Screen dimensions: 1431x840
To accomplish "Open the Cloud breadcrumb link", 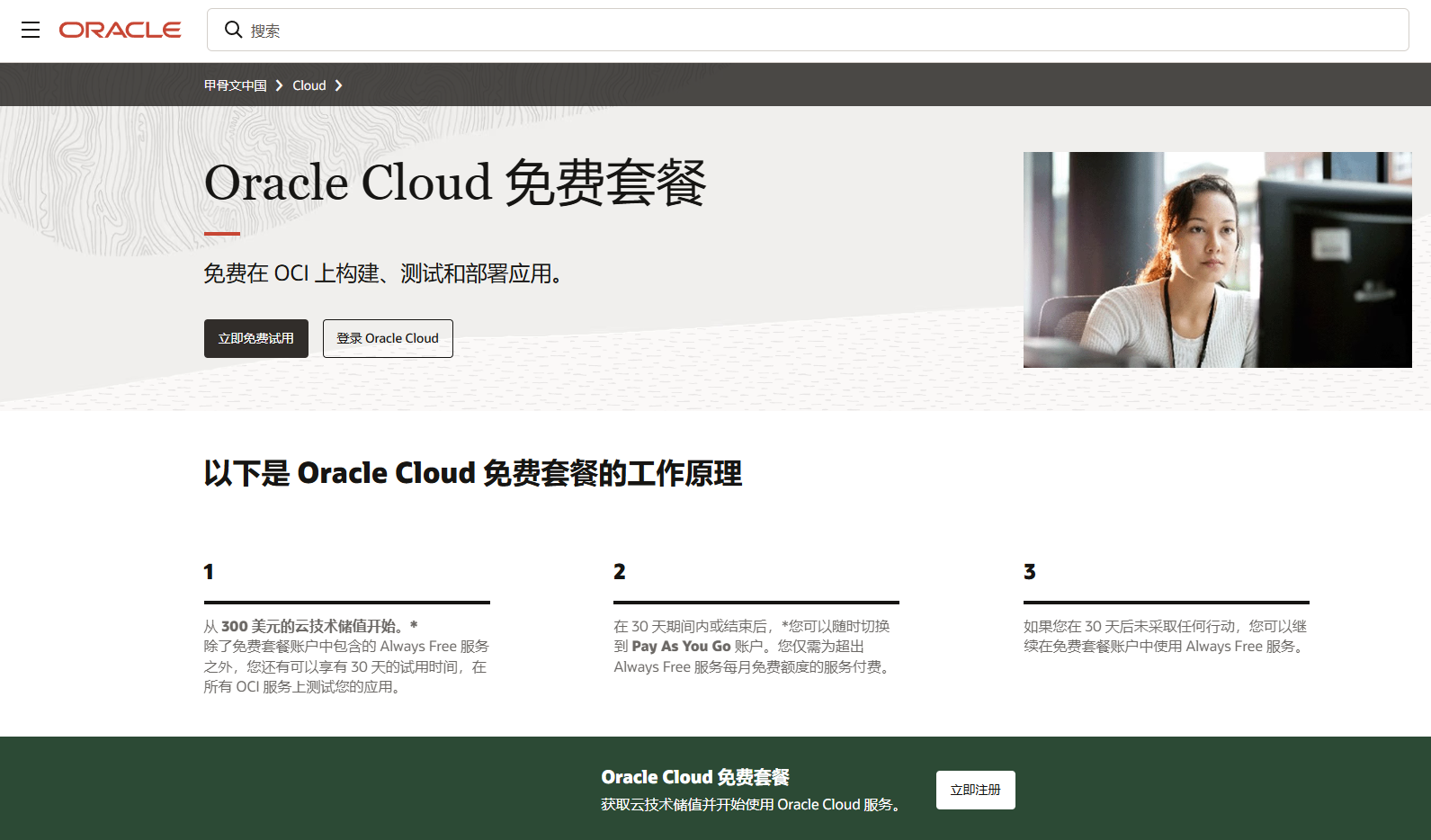I will coord(309,85).
